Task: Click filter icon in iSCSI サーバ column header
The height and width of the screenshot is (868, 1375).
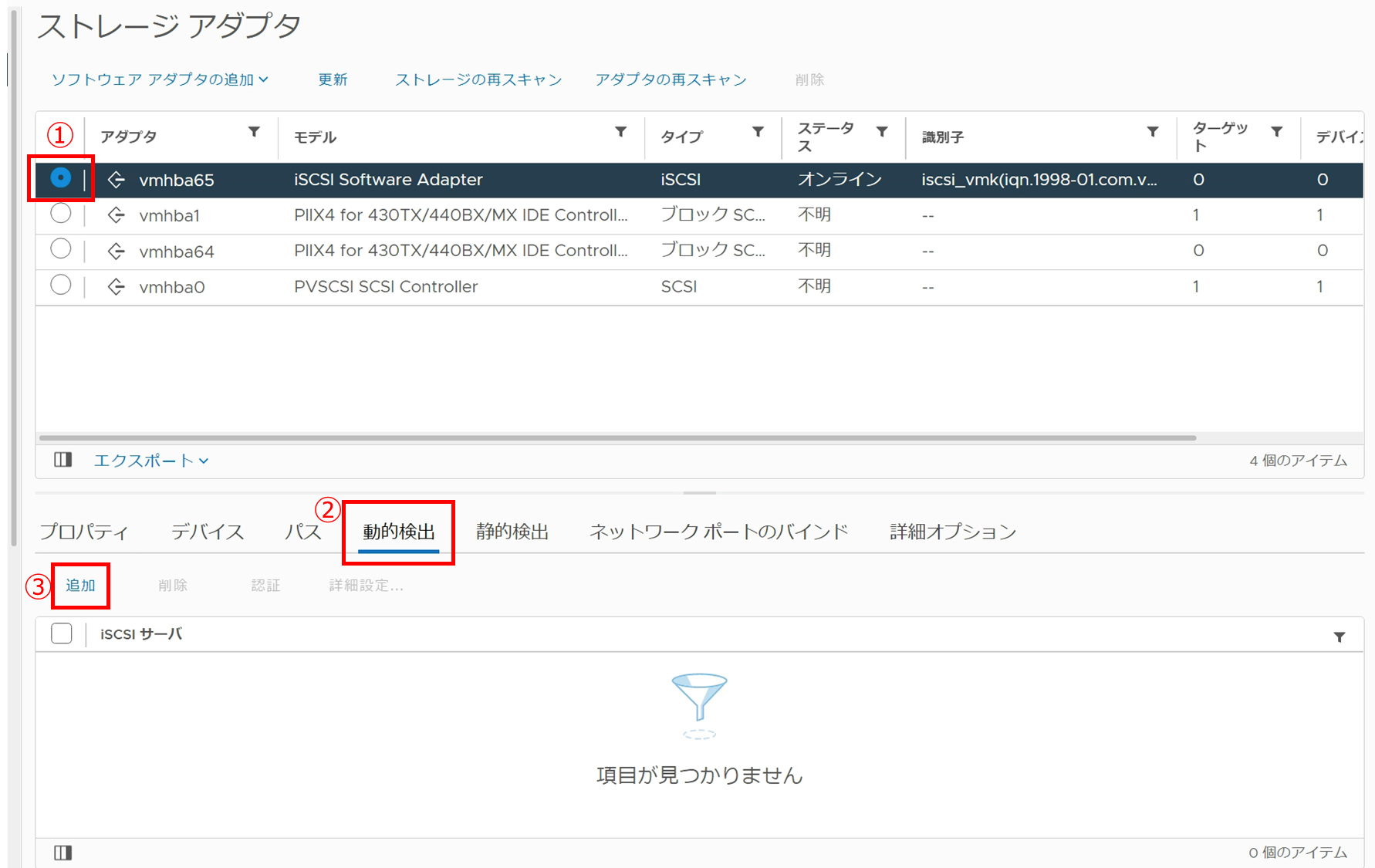Action: [1340, 637]
